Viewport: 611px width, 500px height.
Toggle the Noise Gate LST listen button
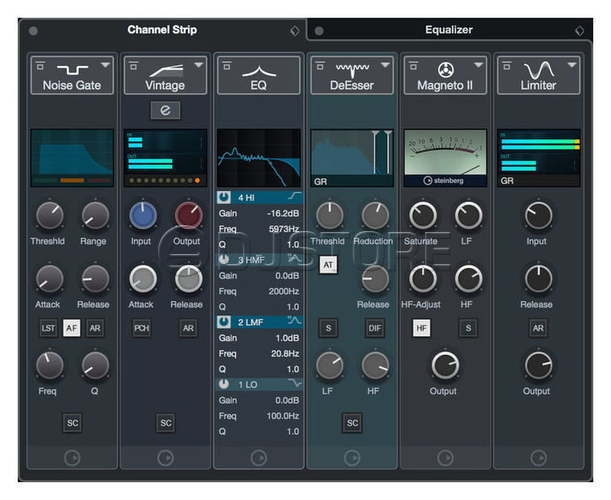[48, 328]
